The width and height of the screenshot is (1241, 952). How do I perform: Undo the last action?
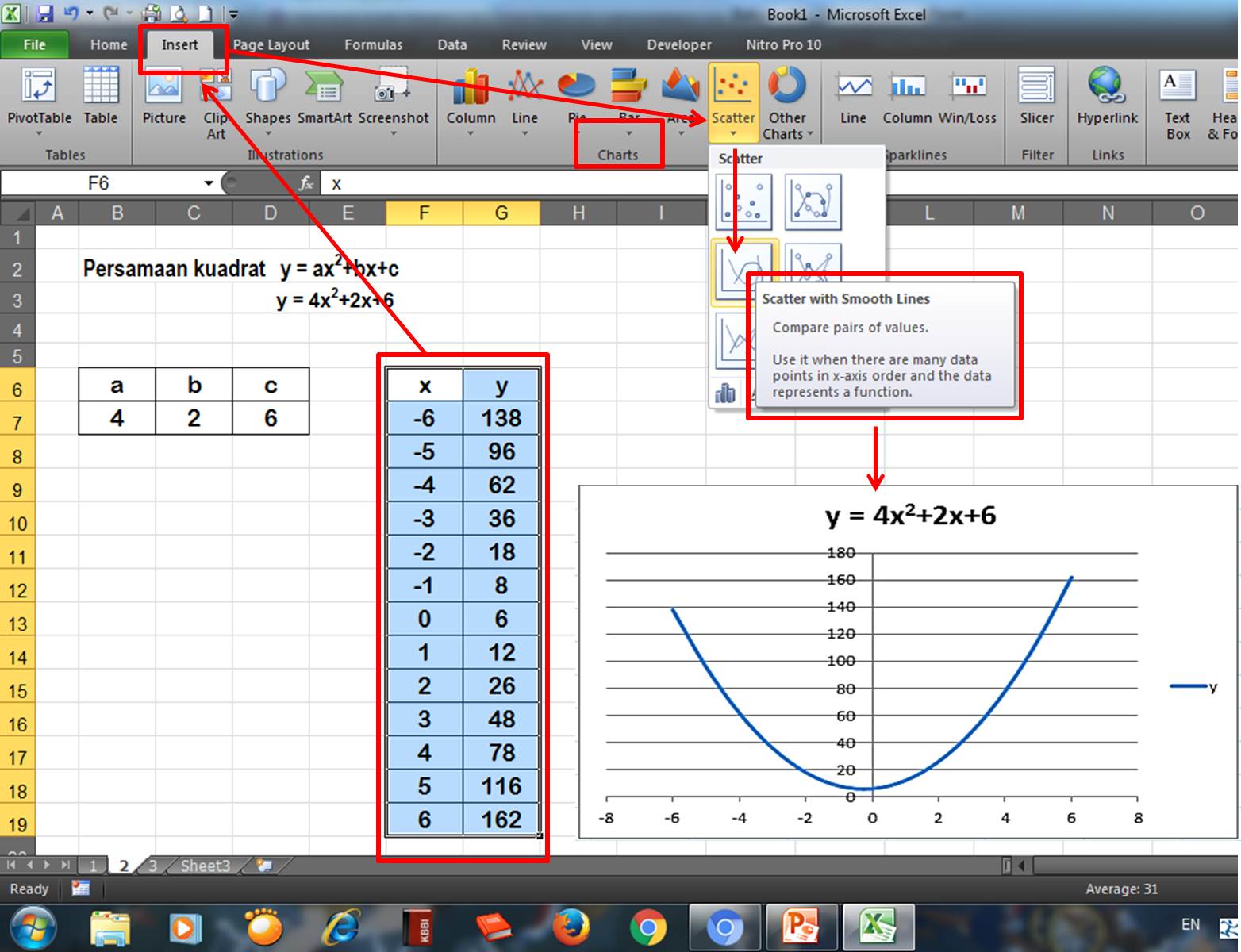(x=71, y=13)
